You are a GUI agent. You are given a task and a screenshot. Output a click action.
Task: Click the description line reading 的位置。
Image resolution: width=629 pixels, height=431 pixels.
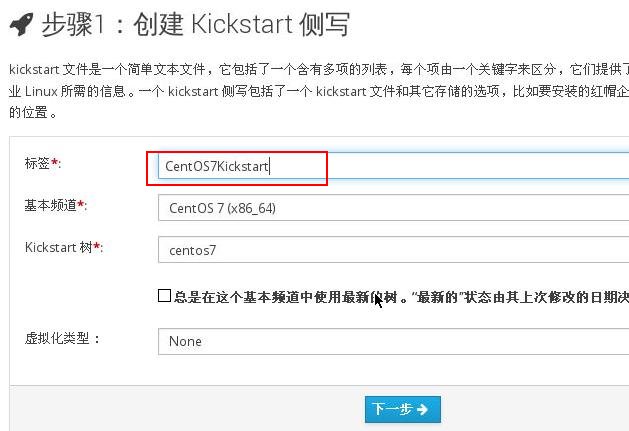click(33, 112)
